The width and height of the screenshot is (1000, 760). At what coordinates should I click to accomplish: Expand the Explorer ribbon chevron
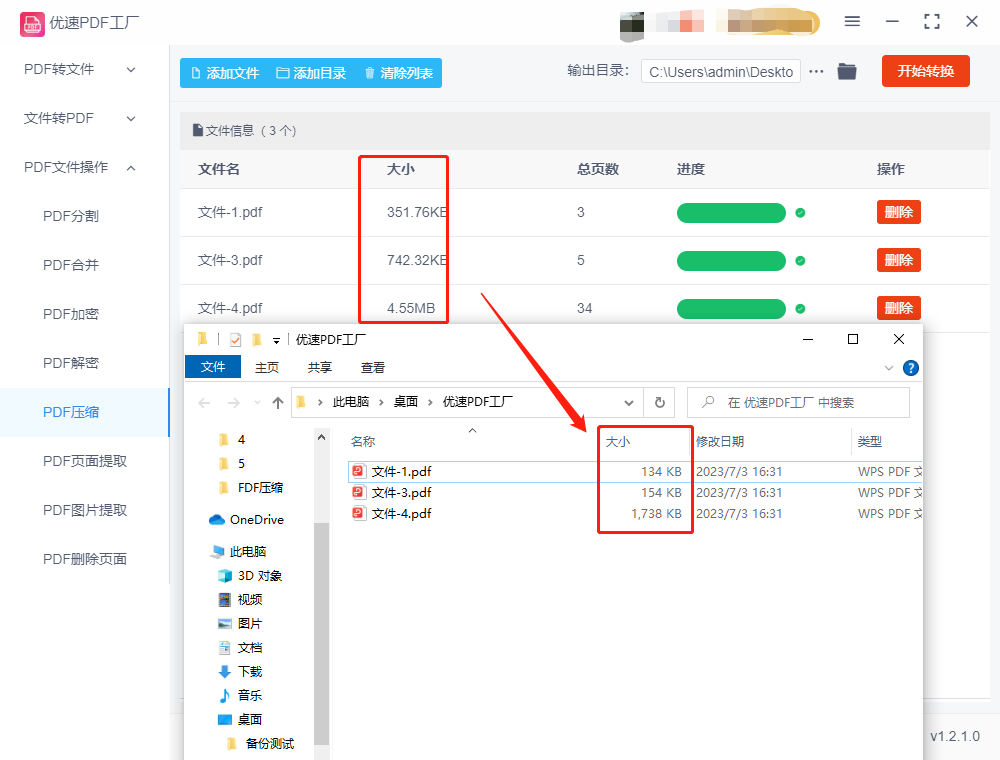[x=888, y=368]
